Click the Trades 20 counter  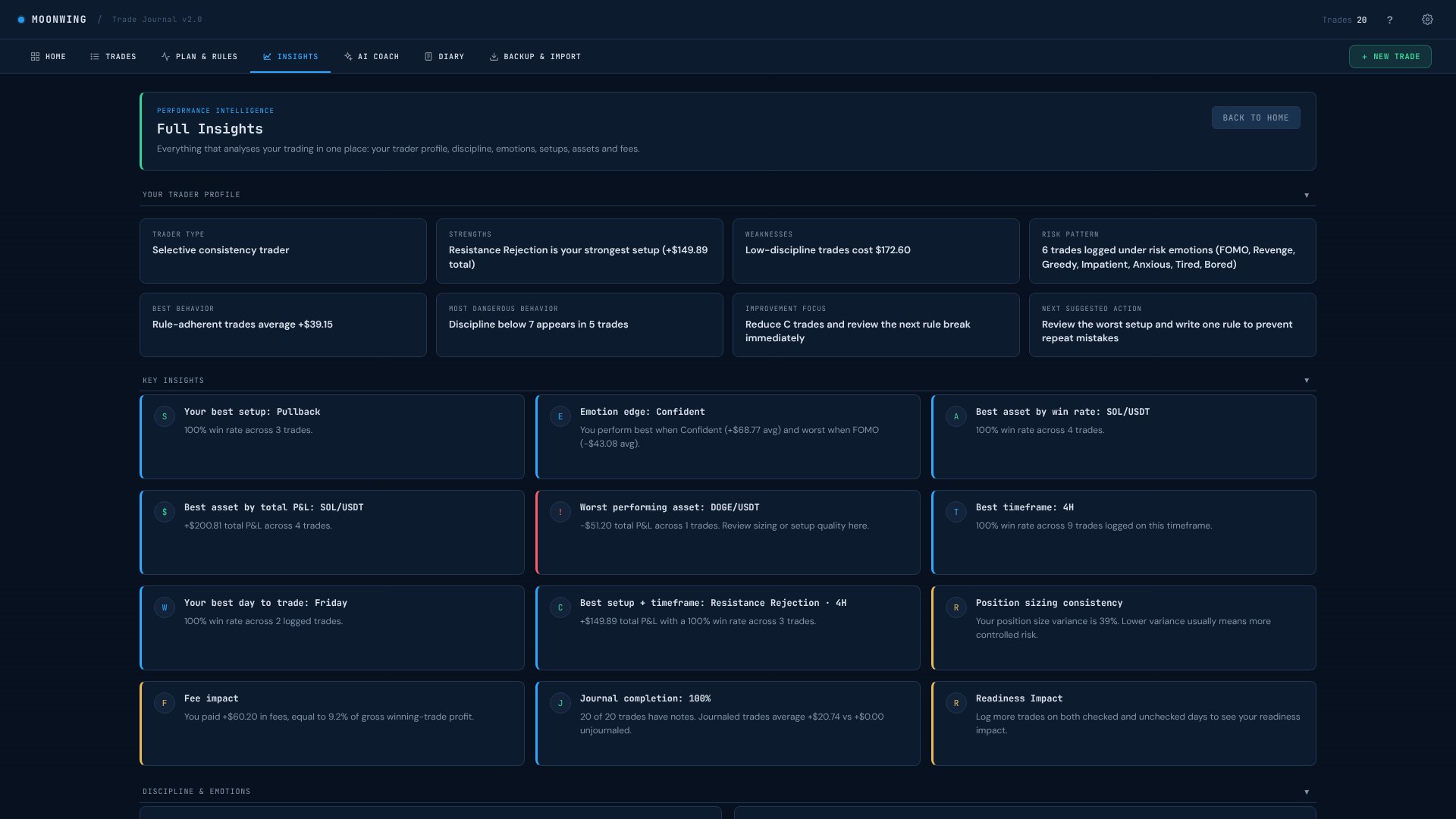point(1345,20)
